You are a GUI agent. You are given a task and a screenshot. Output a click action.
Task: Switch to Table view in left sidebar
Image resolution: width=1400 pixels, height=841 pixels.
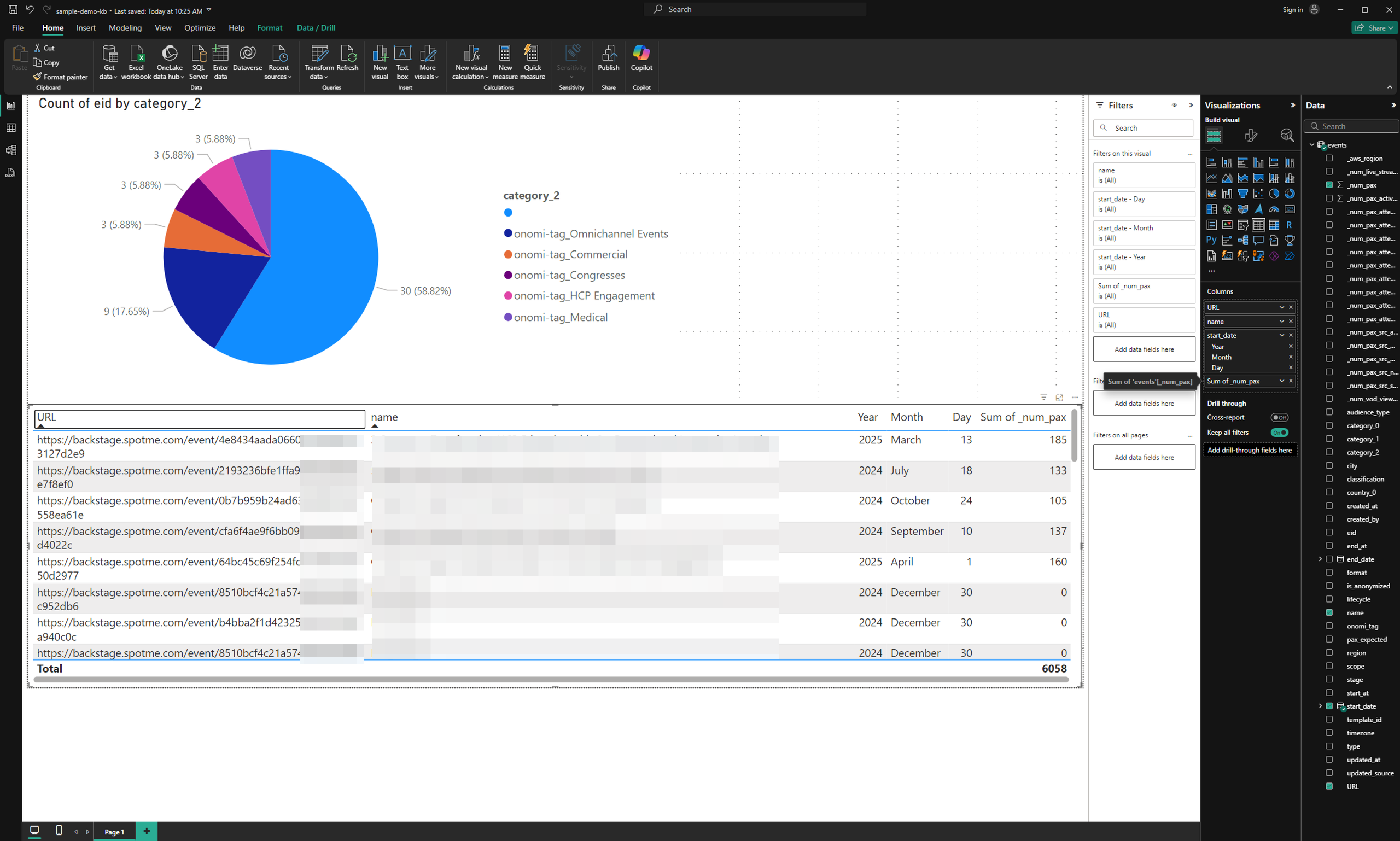11,127
